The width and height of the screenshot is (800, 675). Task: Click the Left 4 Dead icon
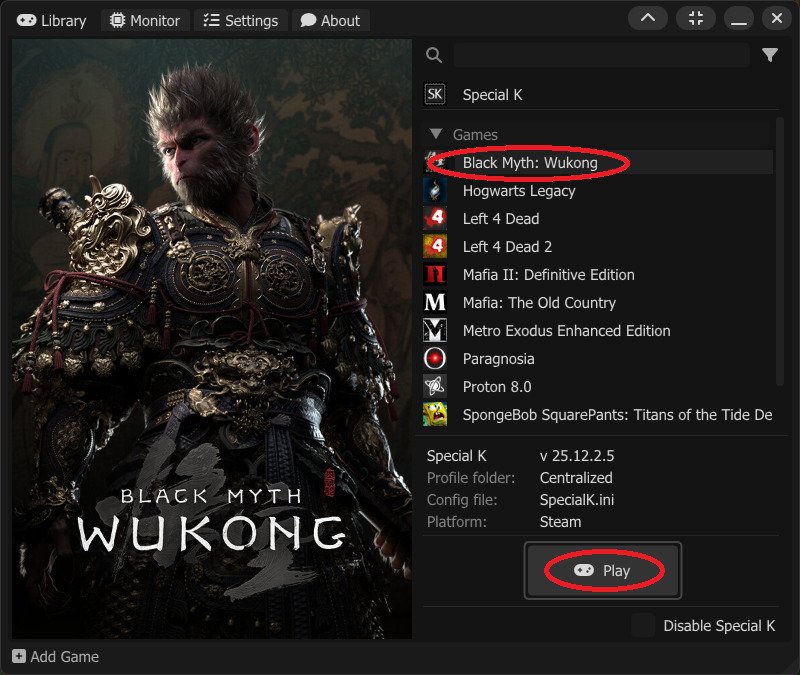click(x=435, y=218)
